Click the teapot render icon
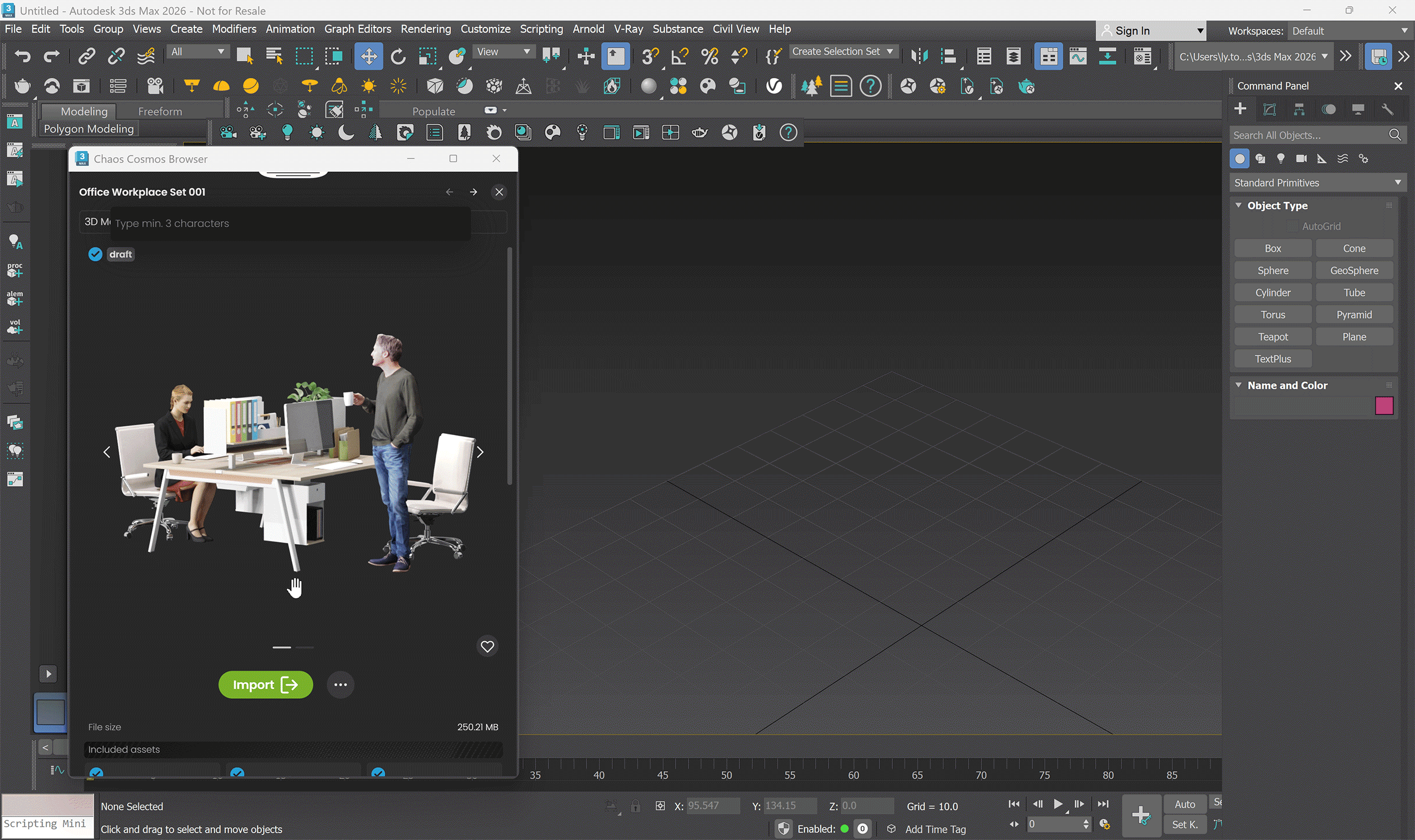The width and height of the screenshot is (1415, 840). coord(22,86)
